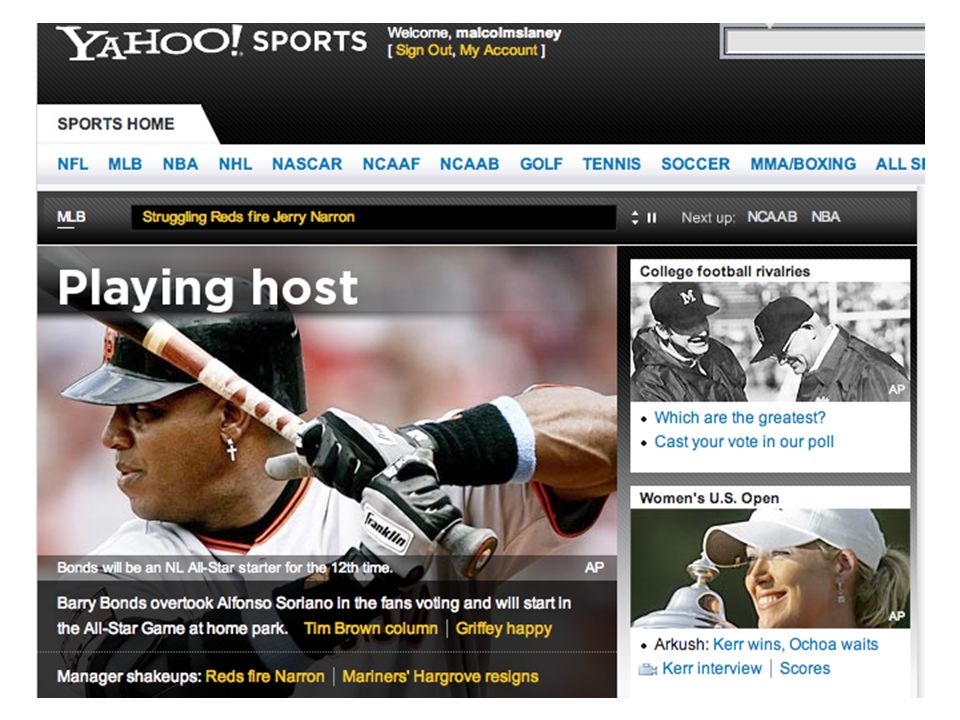Image resolution: width=960 pixels, height=720 pixels.
Task: Click the college football rivalries photo
Action: click(x=770, y=342)
